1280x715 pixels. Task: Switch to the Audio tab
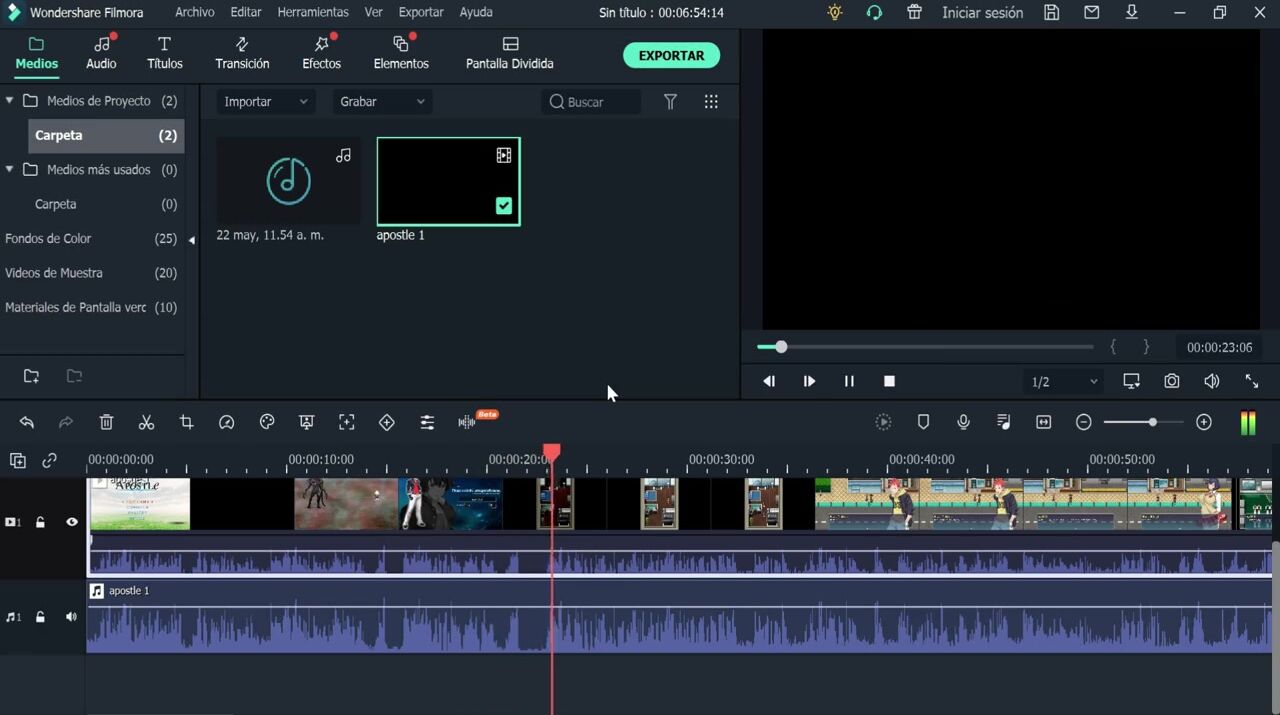tap(101, 53)
